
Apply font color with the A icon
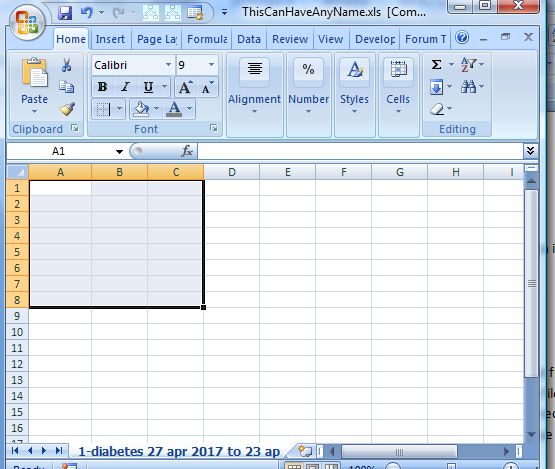[174, 109]
